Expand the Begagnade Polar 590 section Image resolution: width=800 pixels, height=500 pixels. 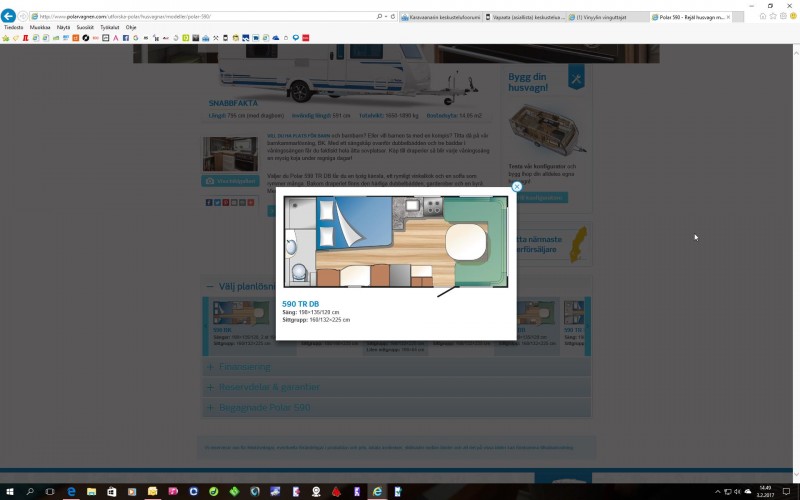[x=264, y=408]
